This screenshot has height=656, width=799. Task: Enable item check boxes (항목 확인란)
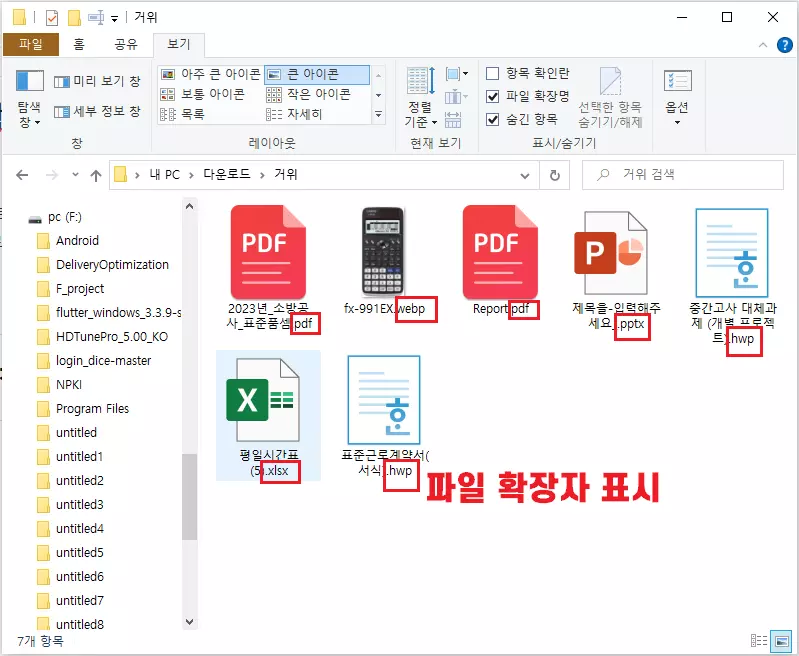point(527,73)
